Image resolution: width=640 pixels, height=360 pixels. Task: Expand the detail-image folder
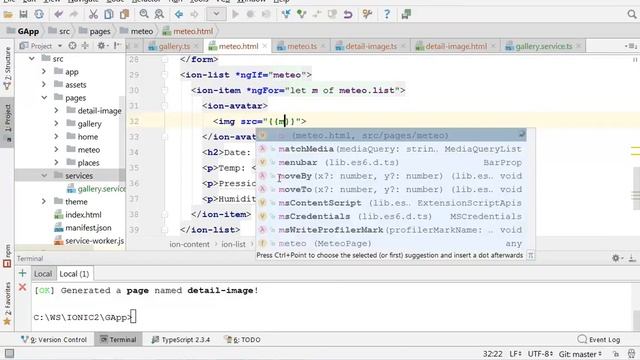(56, 111)
